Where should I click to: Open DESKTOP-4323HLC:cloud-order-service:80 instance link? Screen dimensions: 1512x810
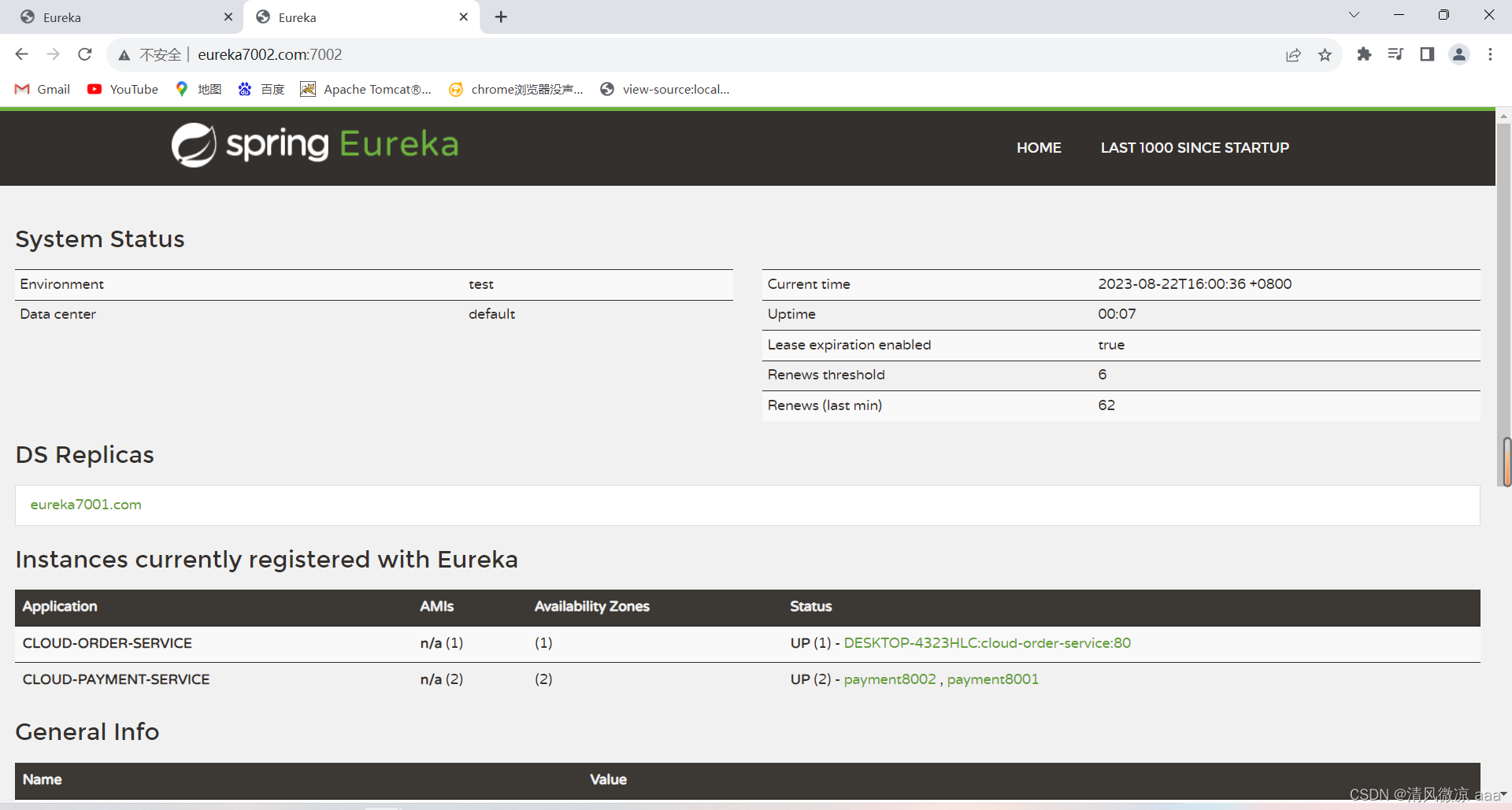pos(988,643)
